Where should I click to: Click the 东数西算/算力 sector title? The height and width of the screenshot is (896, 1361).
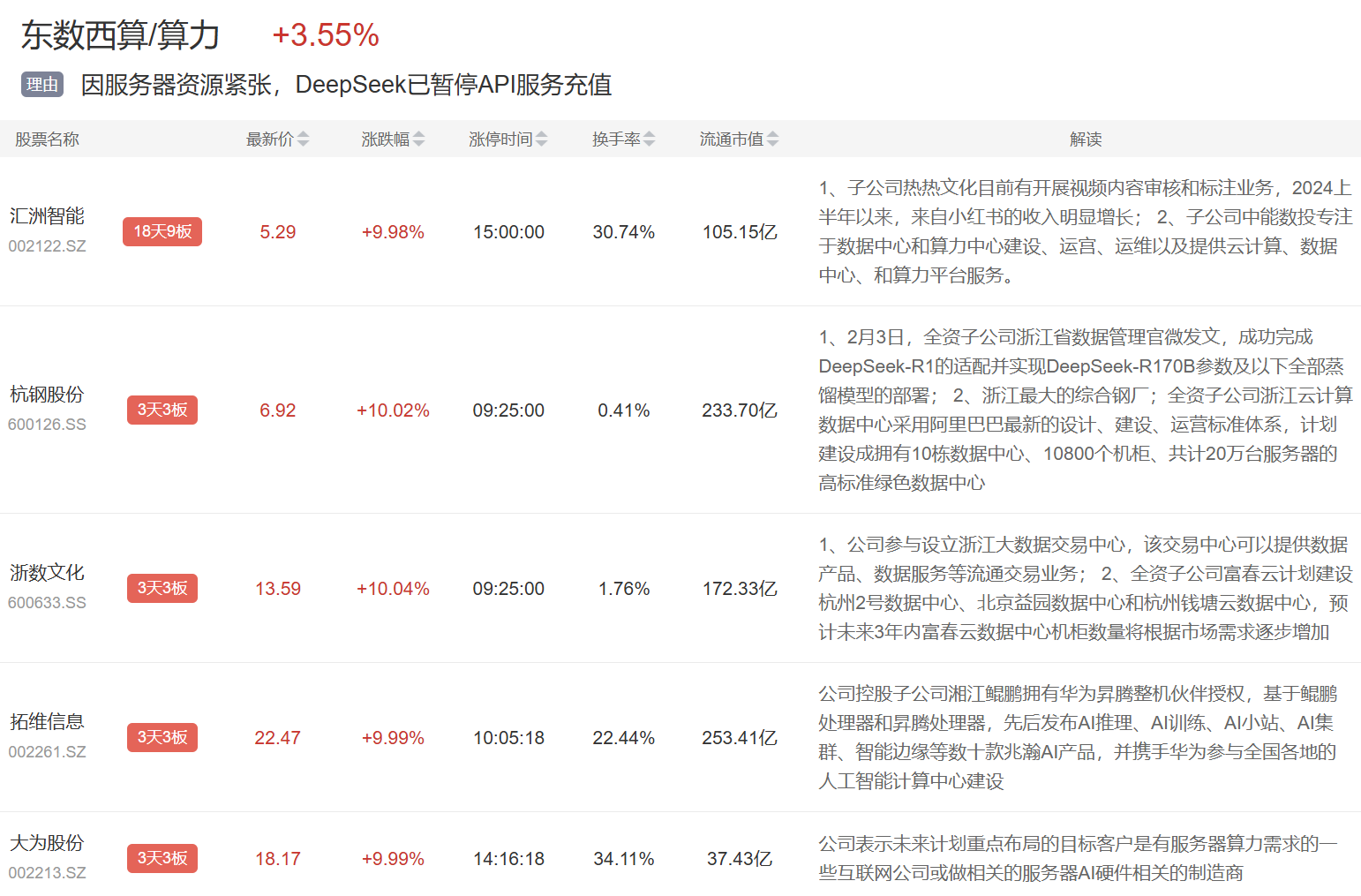click(120, 35)
